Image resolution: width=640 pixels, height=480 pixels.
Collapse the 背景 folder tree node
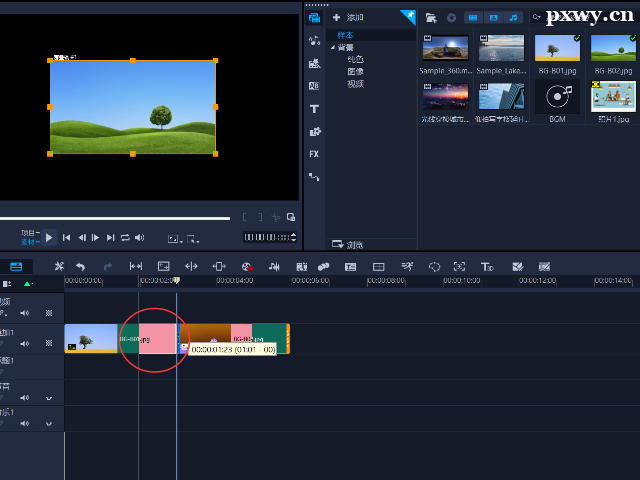(333, 47)
